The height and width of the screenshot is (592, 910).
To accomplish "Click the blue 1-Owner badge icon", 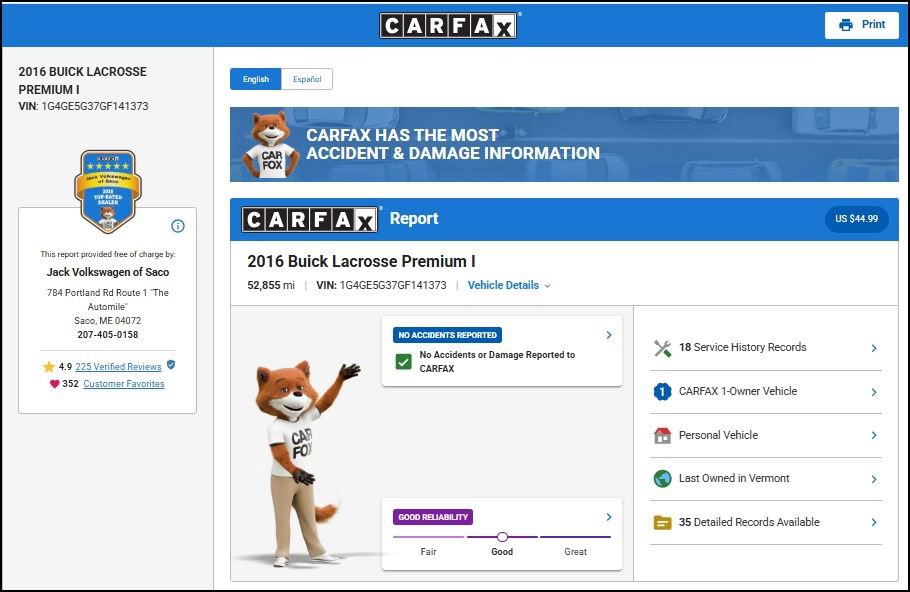I will click(662, 392).
